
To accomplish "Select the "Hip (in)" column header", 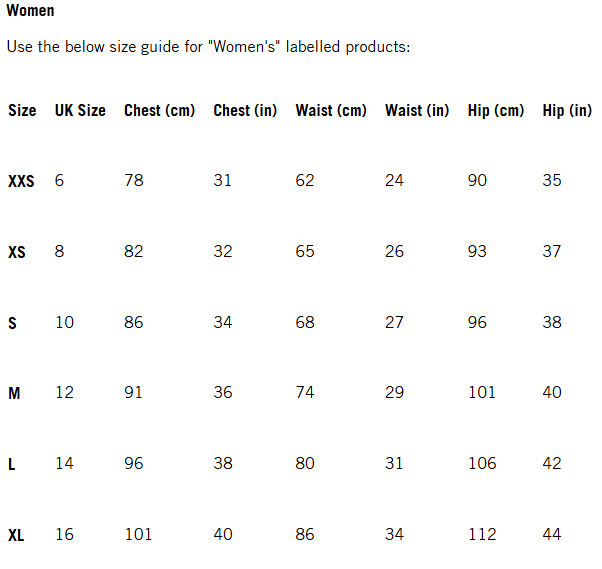I will (x=567, y=110).
